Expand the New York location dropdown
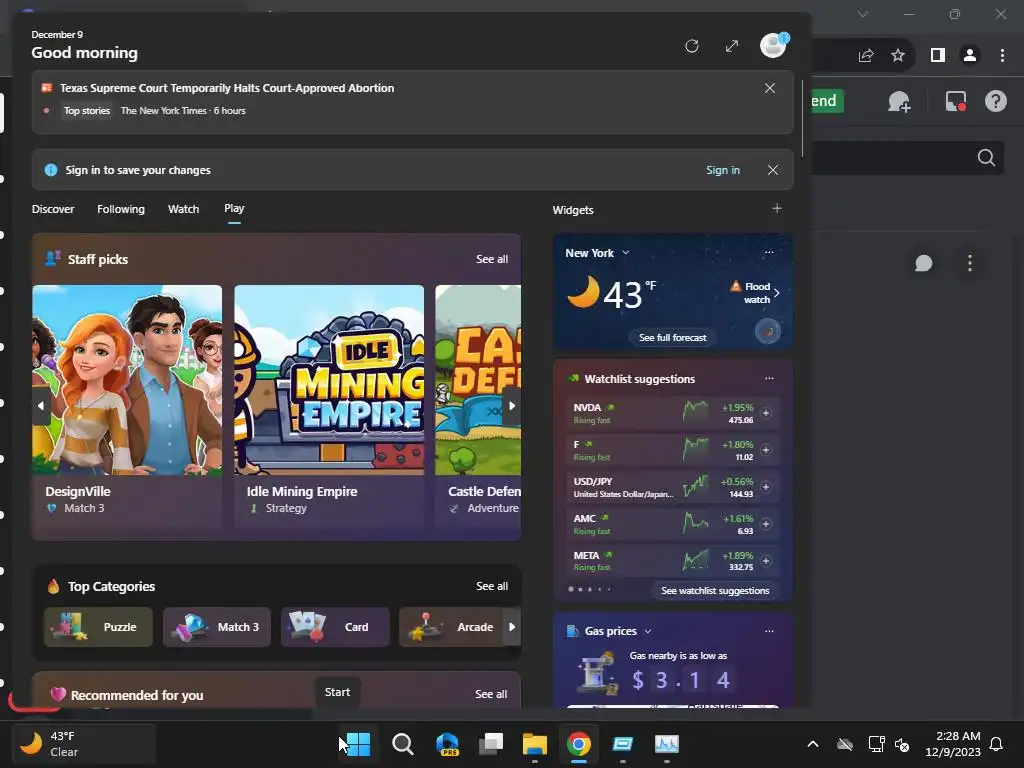Screen dimensions: 1024x768 pyautogui.click(x=626, y=253)
